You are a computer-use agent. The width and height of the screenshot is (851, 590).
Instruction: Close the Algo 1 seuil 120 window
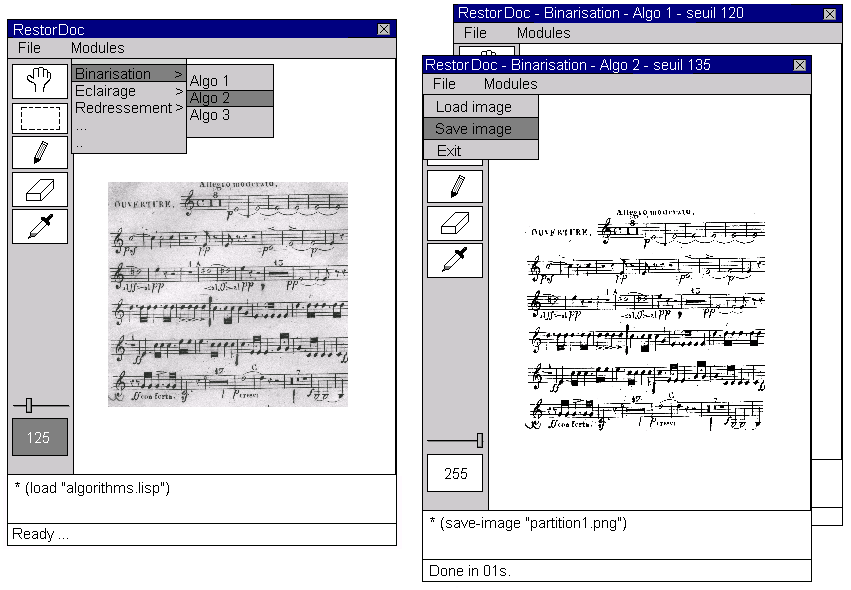pos(830,14)
